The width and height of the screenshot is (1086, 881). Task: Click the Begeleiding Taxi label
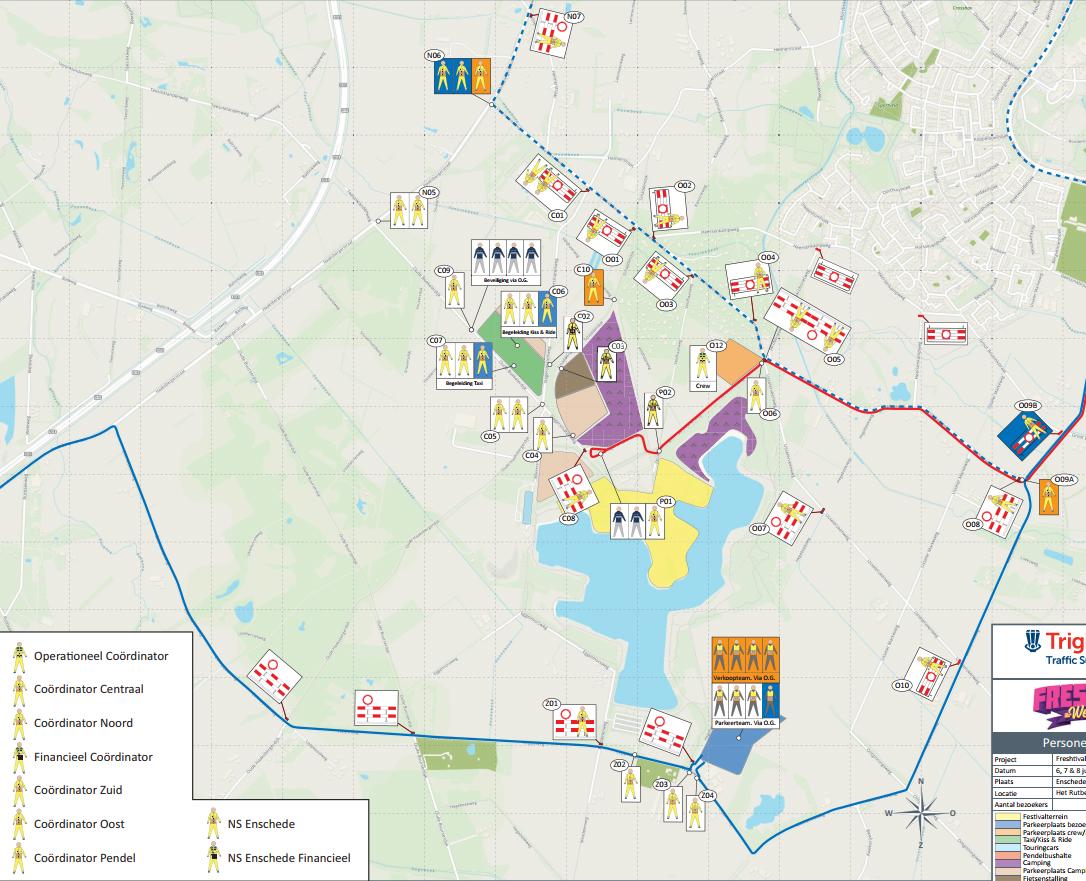point(461,383)
